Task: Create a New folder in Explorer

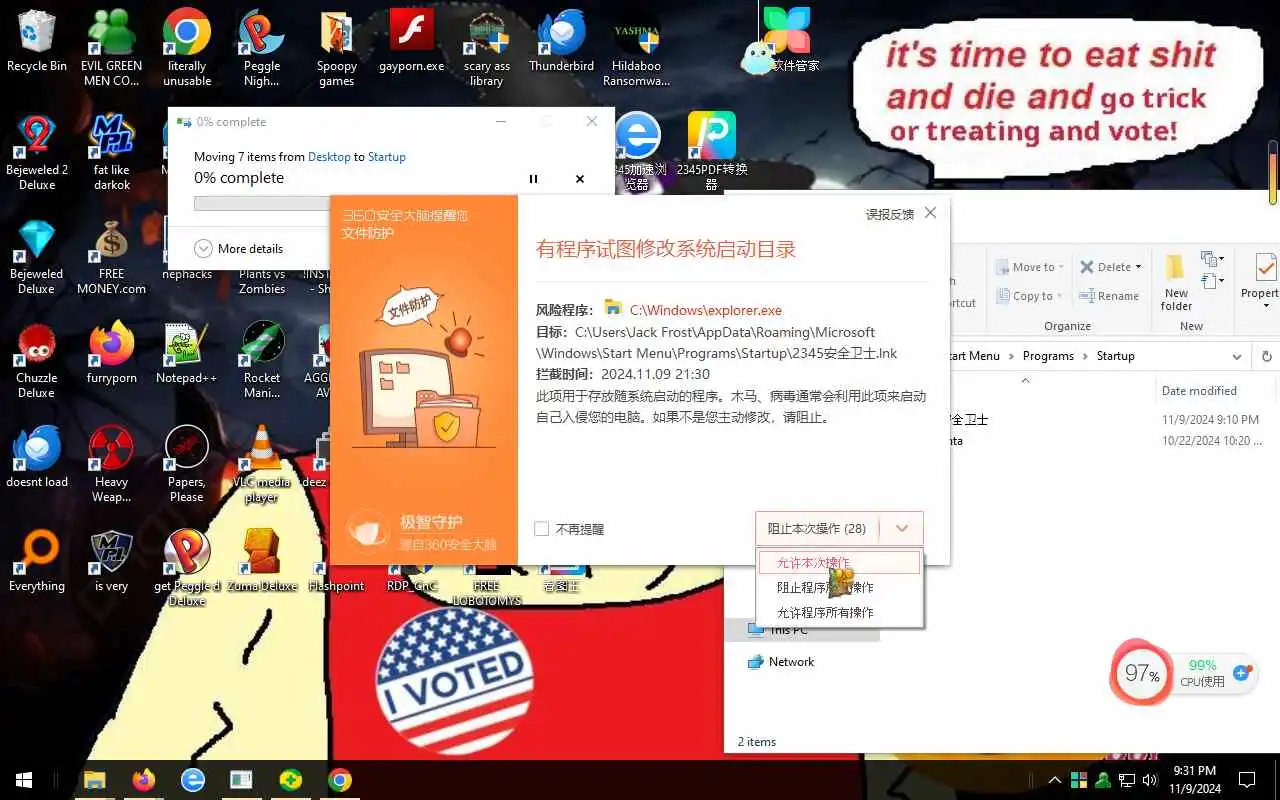Action: click(1176, 281)
